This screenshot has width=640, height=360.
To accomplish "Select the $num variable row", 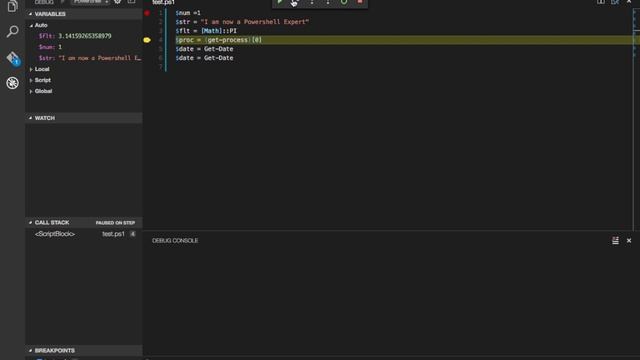I will (x=84, y=47).
